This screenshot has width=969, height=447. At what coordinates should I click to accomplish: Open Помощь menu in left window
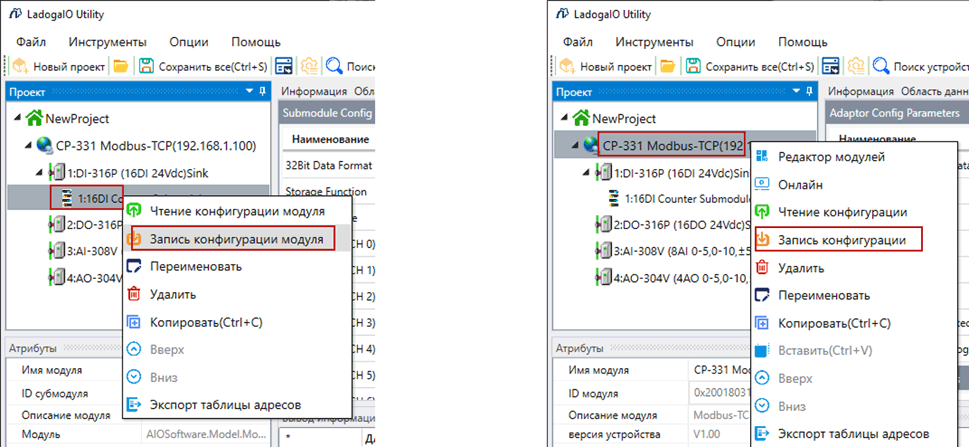tap(256, 42)
